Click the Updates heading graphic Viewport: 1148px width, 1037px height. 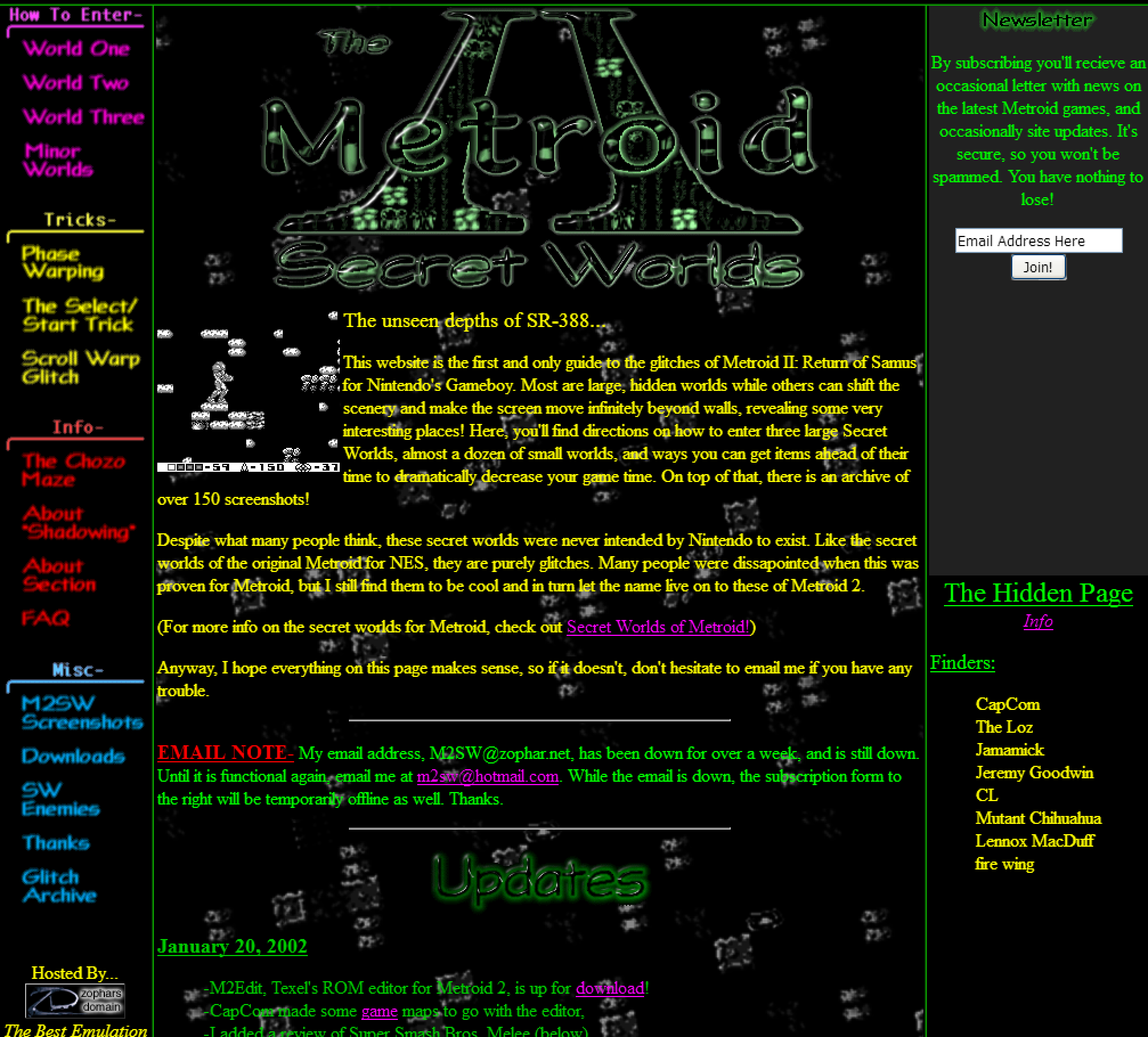coord(539,881)
